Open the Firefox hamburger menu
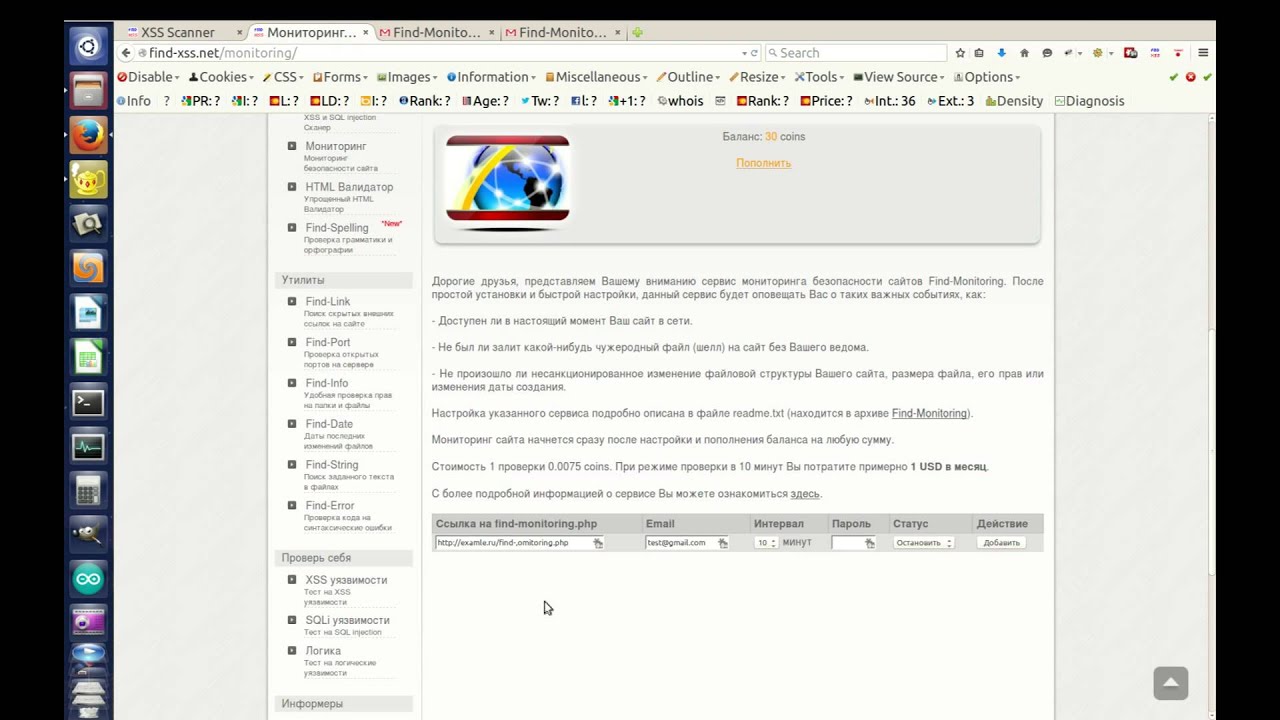This screenshot has height=720, width=1280. [x=1203, y=53]
